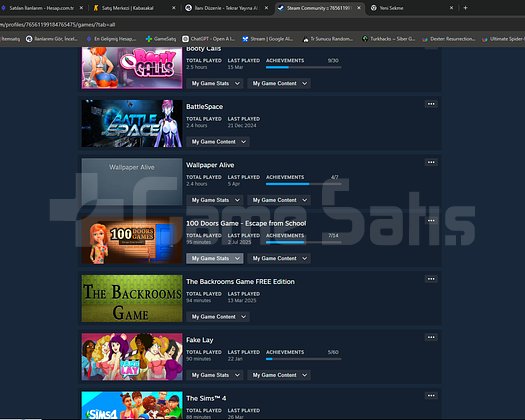Open the İlanlarımı Gör bookmark

pos(52,39)
